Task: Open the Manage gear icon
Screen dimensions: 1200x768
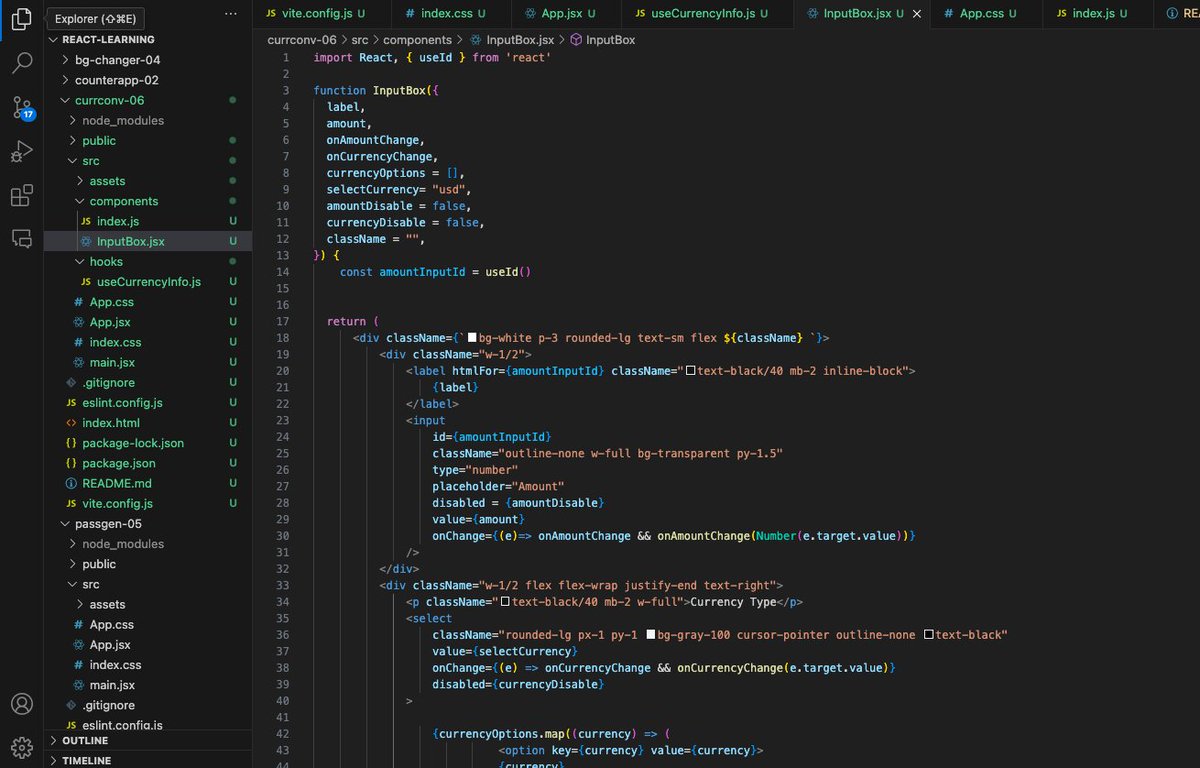Action: click(x=21, y=747)
